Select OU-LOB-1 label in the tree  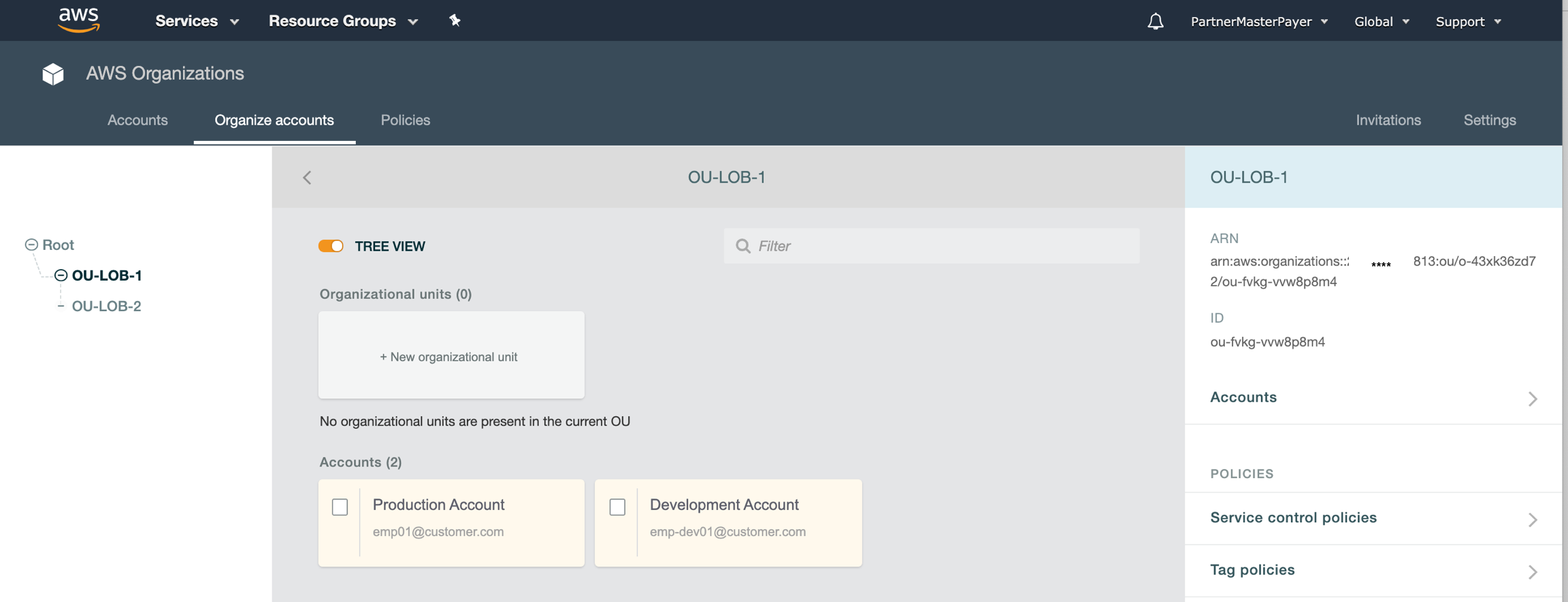click(x=107, y=275)
